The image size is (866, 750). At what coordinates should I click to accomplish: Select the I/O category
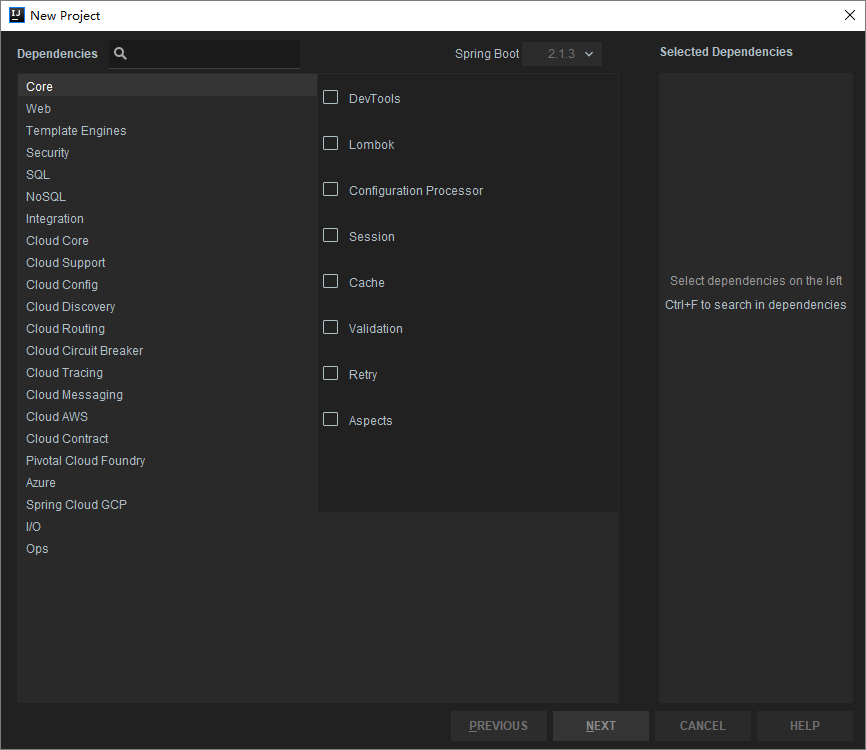167,527
